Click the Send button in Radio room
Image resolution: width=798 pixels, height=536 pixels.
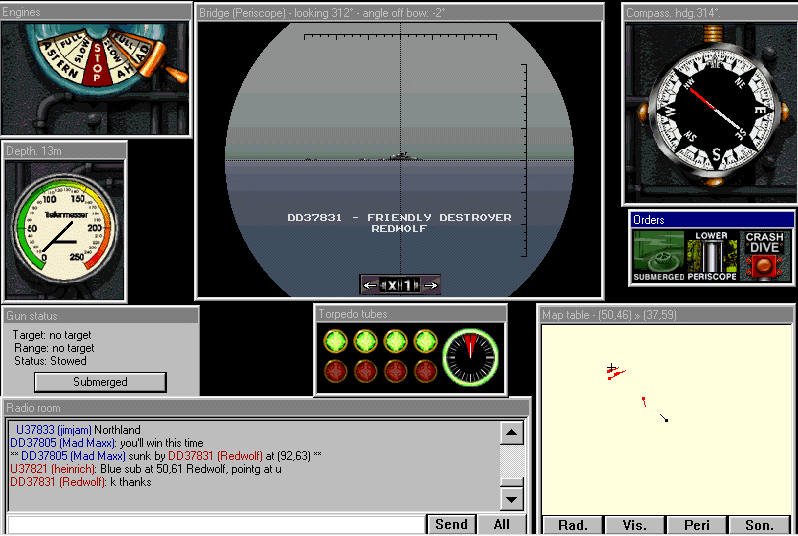[x=451, y=524]
